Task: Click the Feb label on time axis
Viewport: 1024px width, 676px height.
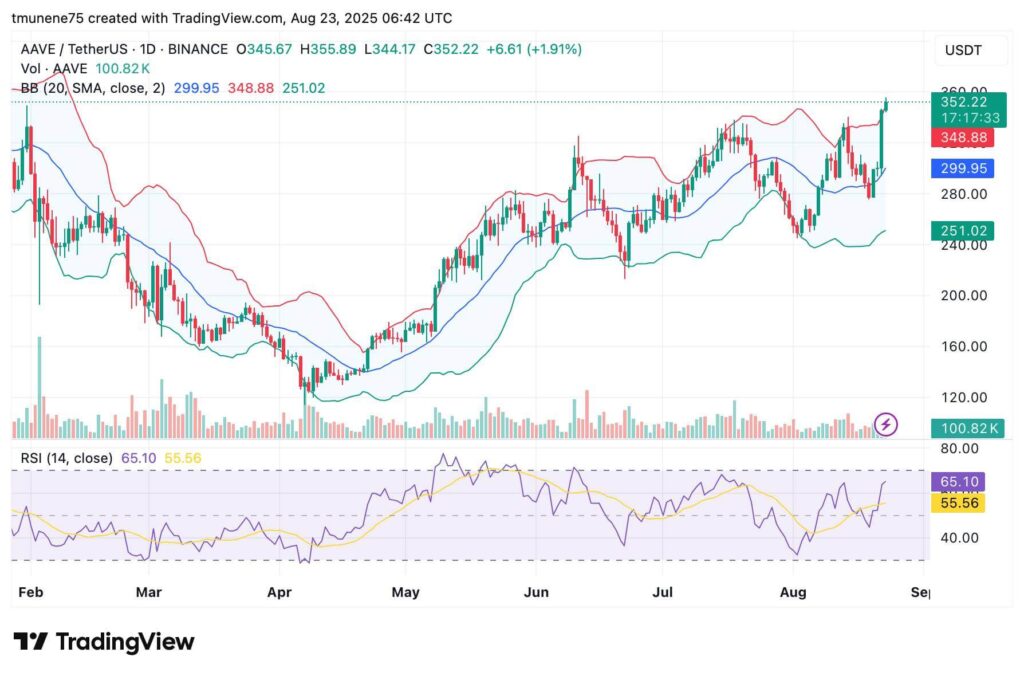Action: pyautogui.click(x=31, y=592)
